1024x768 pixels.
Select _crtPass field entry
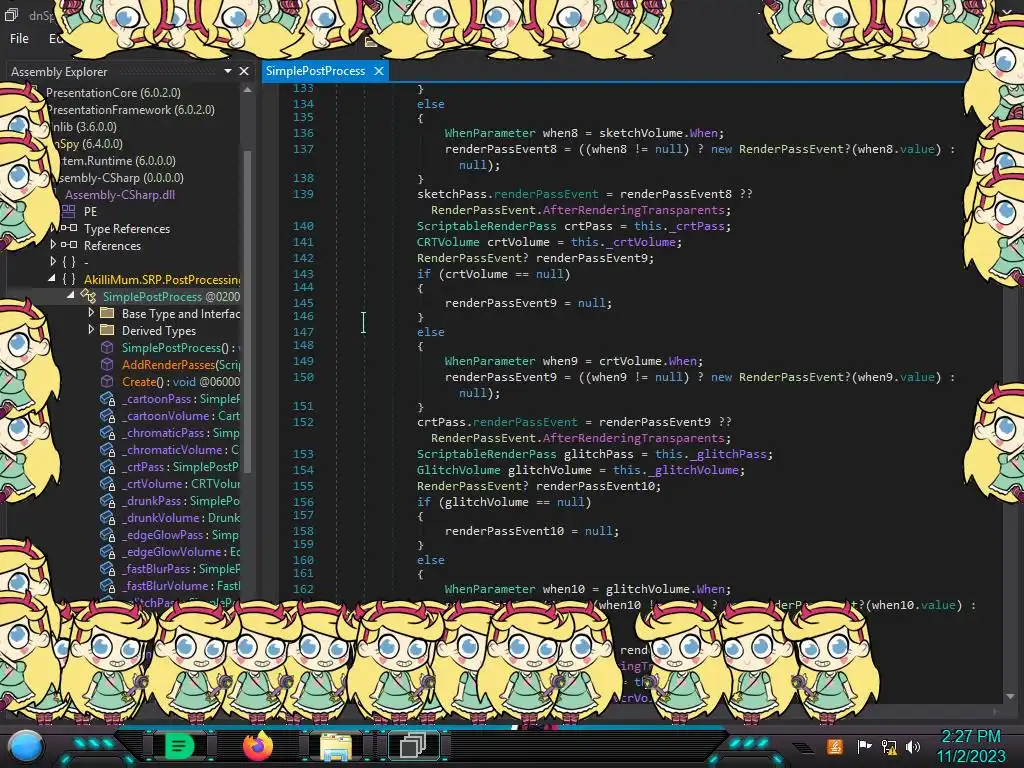(x=181, y=467)
